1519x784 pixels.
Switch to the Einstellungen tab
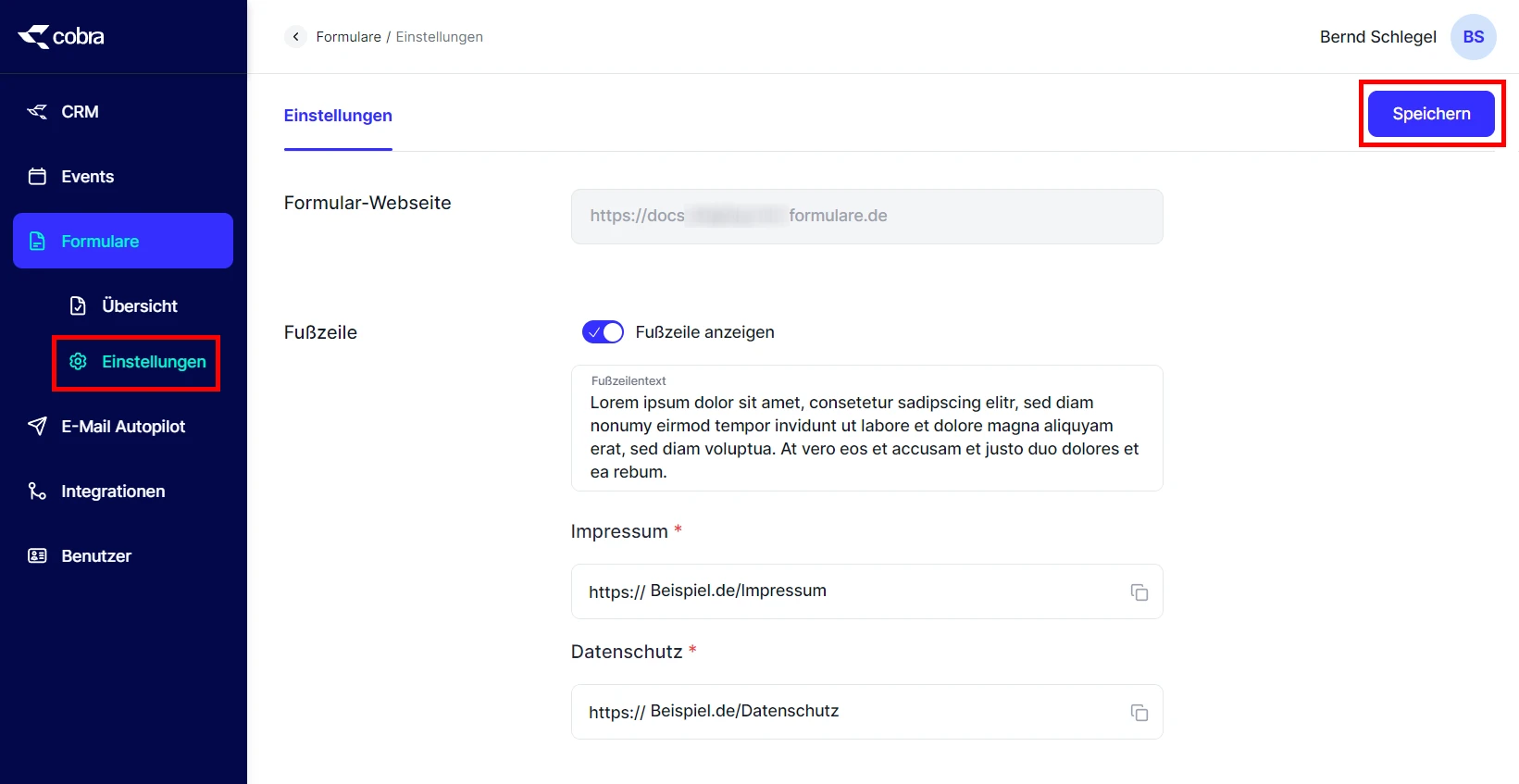tap(338, 116)
